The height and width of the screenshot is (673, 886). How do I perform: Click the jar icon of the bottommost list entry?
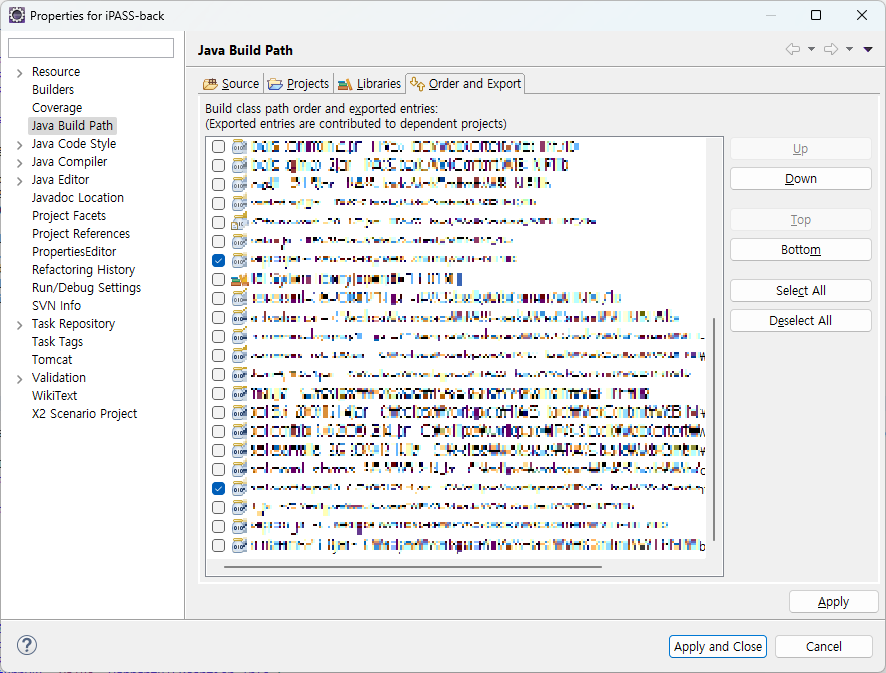point(240,545)
